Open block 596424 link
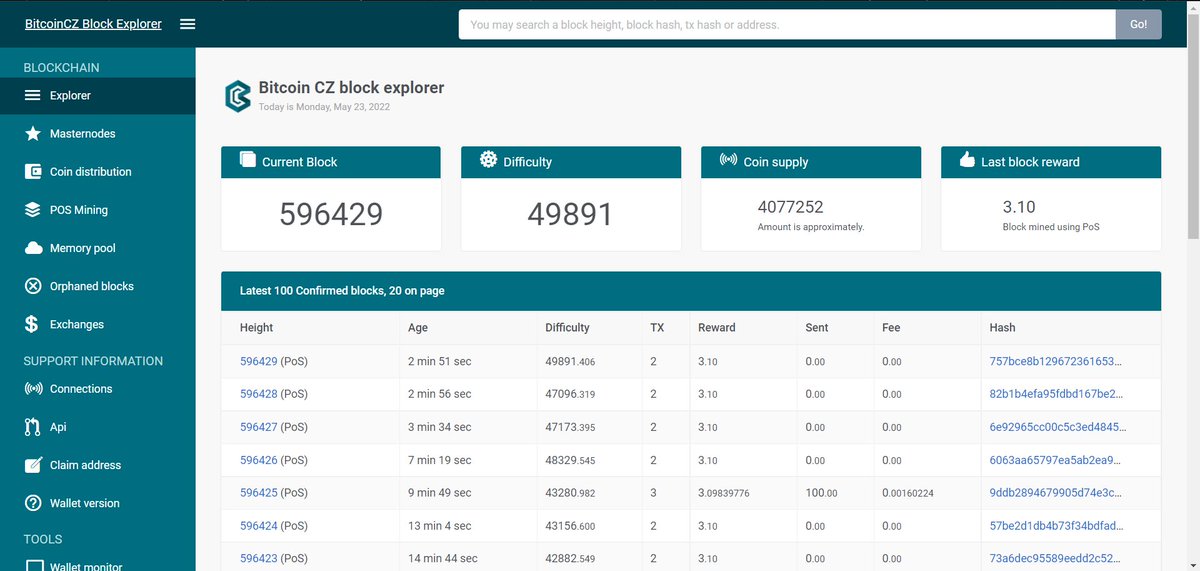Screen dimensions: 1200x571 259,526
